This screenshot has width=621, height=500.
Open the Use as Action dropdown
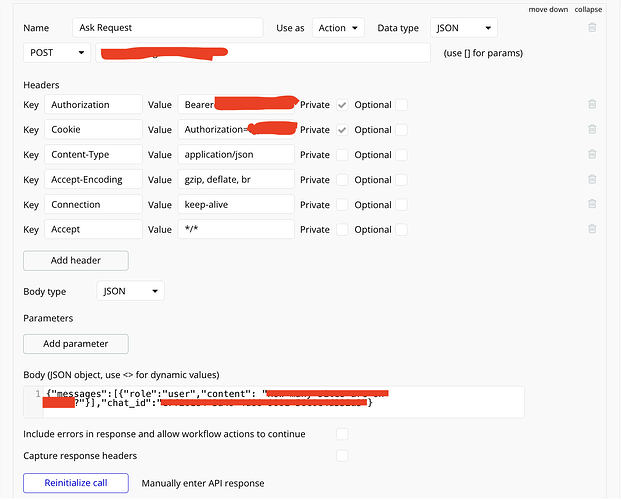(x=338, y=28)
